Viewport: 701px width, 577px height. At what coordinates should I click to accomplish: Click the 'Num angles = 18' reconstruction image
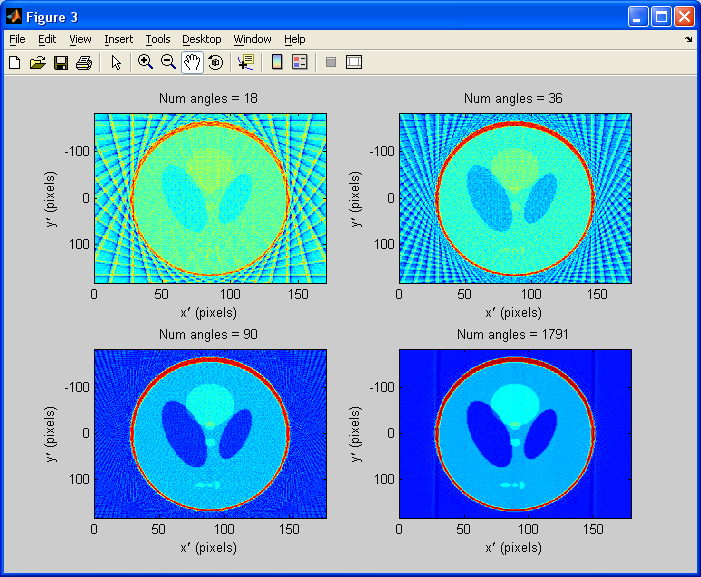211,198
